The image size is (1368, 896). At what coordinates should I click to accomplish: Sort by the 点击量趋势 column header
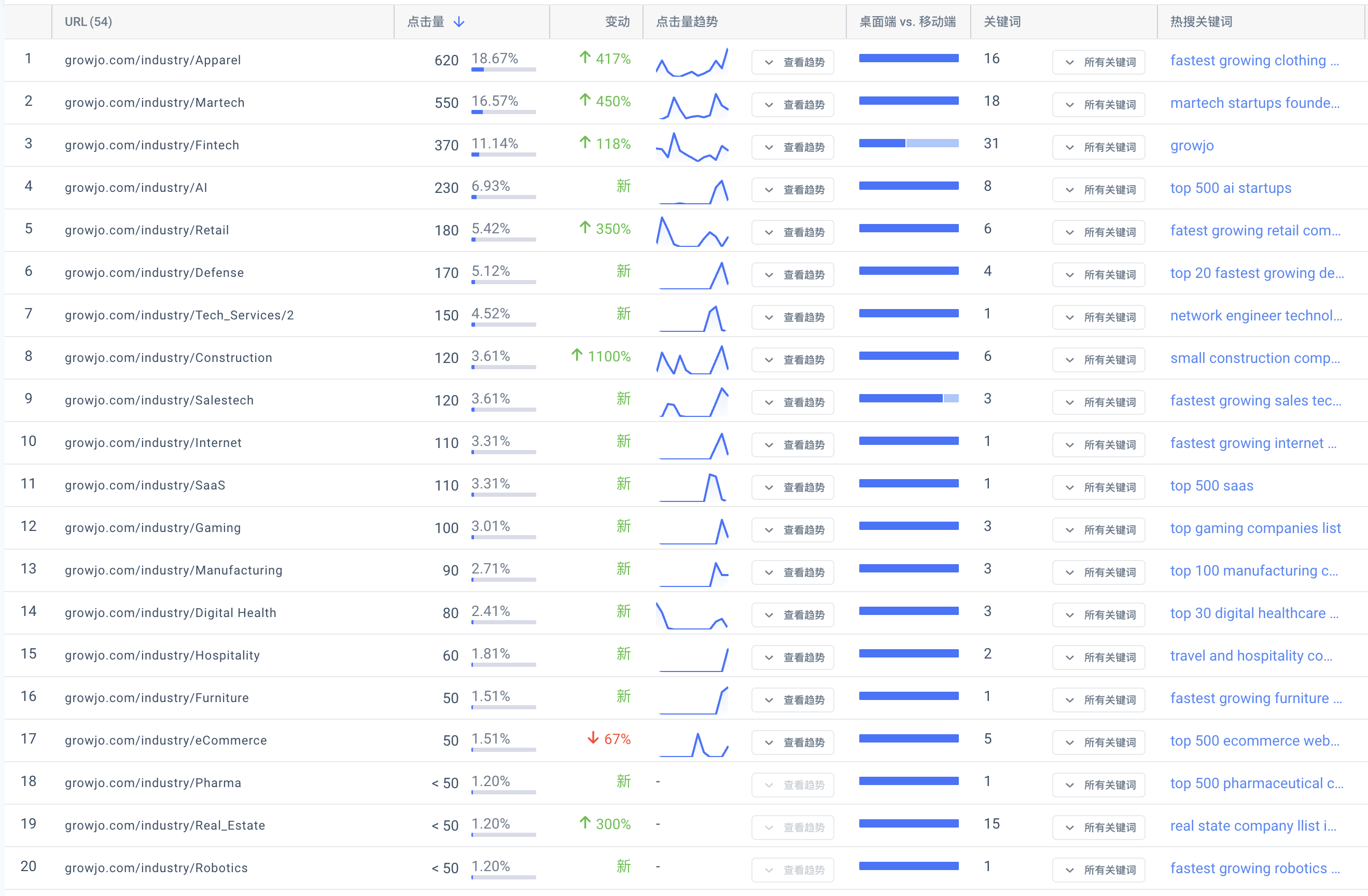pos(686,22)
